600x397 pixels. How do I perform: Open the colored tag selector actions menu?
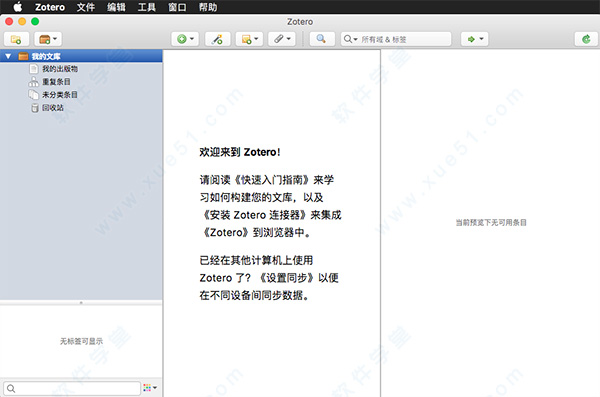click(150, 388)
